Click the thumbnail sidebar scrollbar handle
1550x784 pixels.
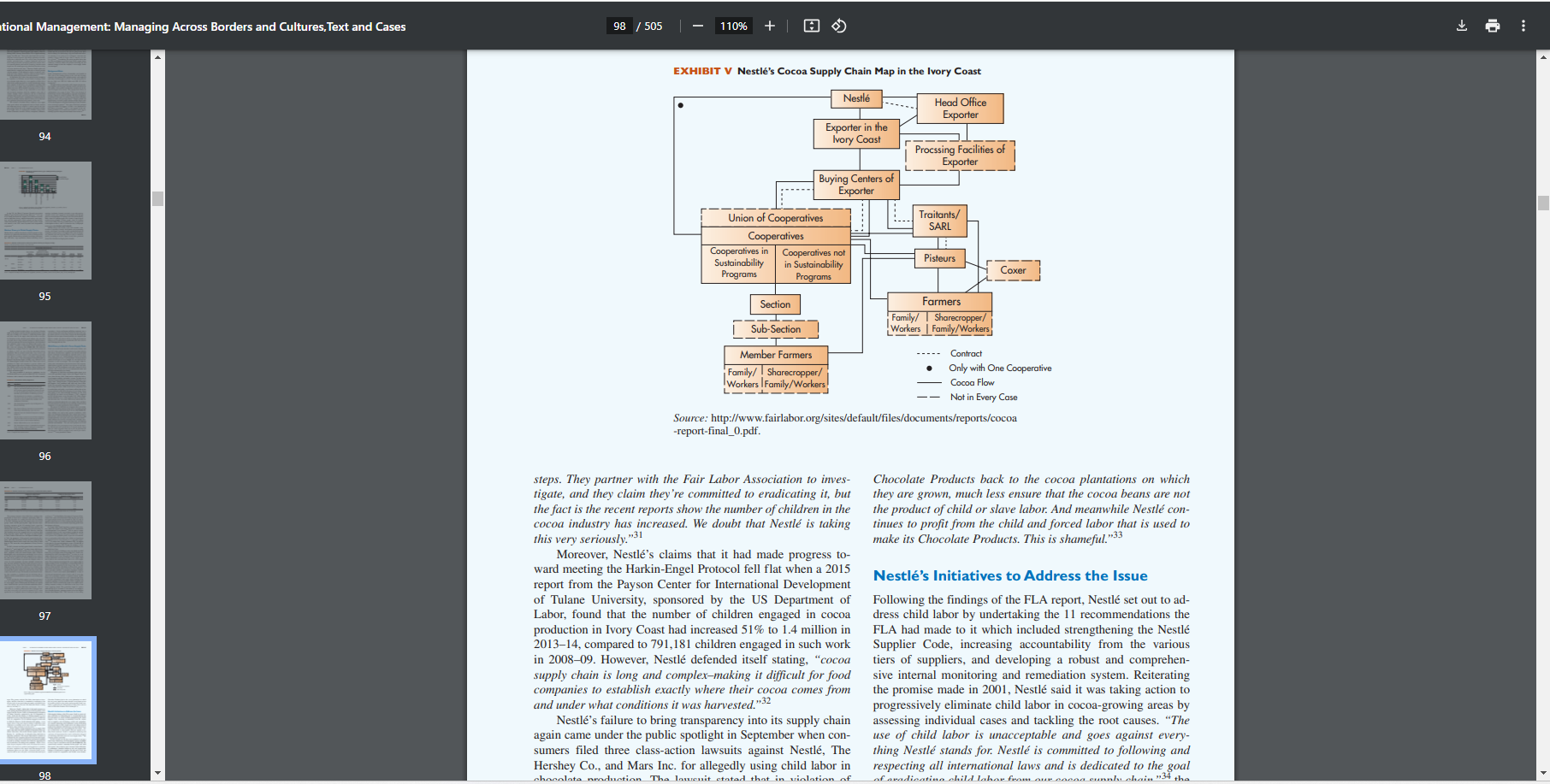tap(157, 198)
